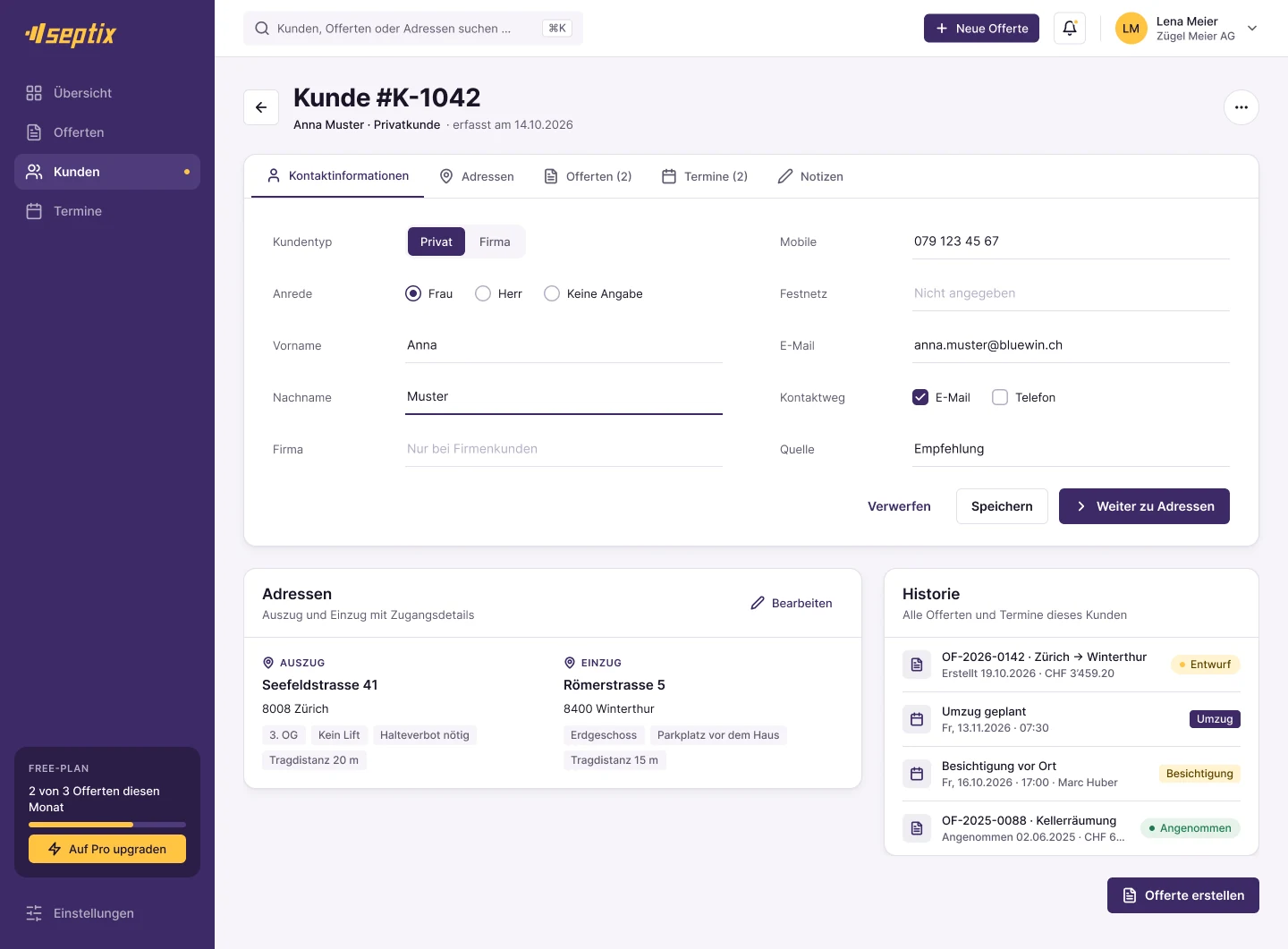This screenshot has height=949, width=1288.
Task: Switch Kundentyp to Firma
Action: pyautogui.click(x=495, y=241)
